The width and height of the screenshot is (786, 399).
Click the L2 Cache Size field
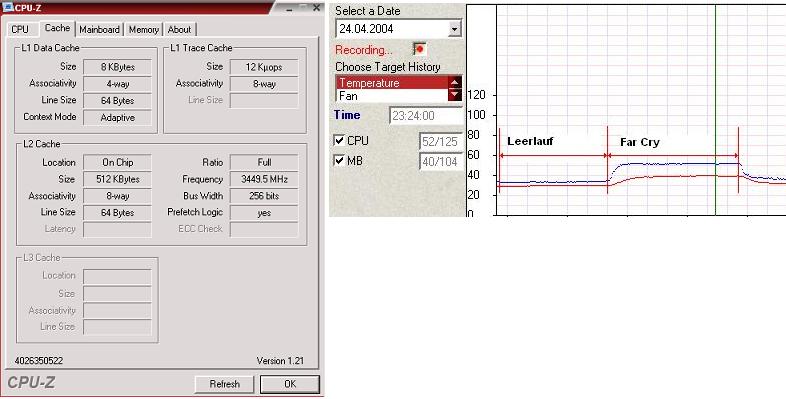[117, 179]
